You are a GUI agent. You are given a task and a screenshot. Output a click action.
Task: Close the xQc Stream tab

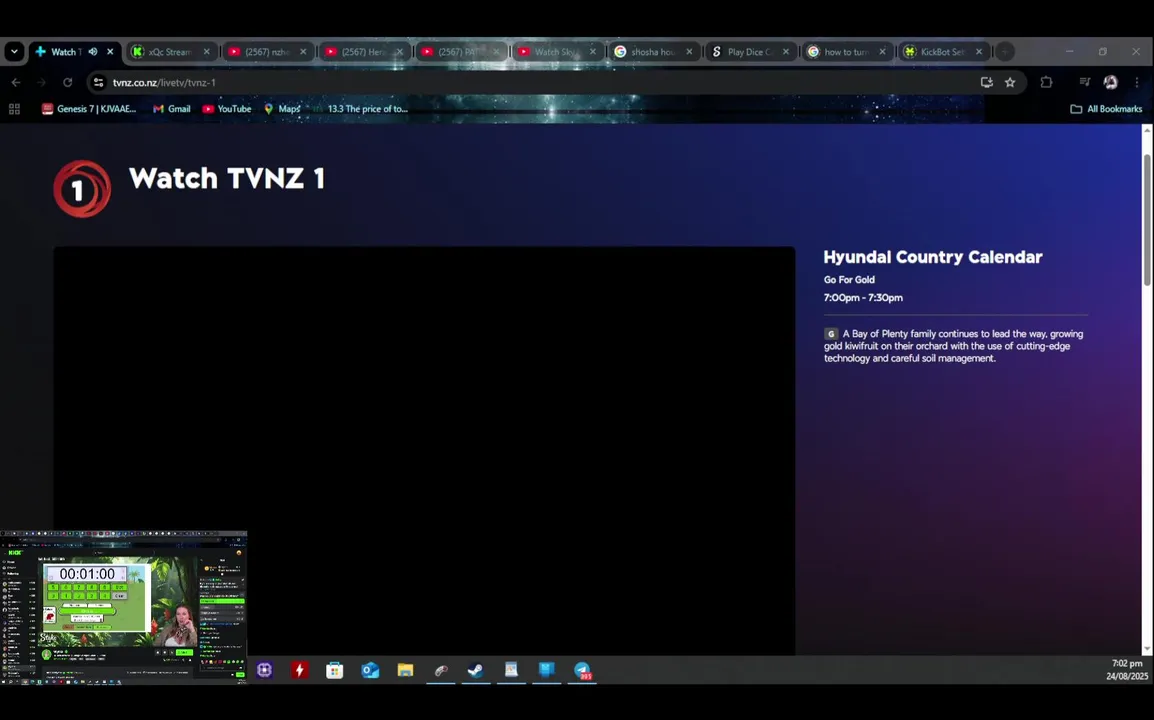tap(207, 52)
